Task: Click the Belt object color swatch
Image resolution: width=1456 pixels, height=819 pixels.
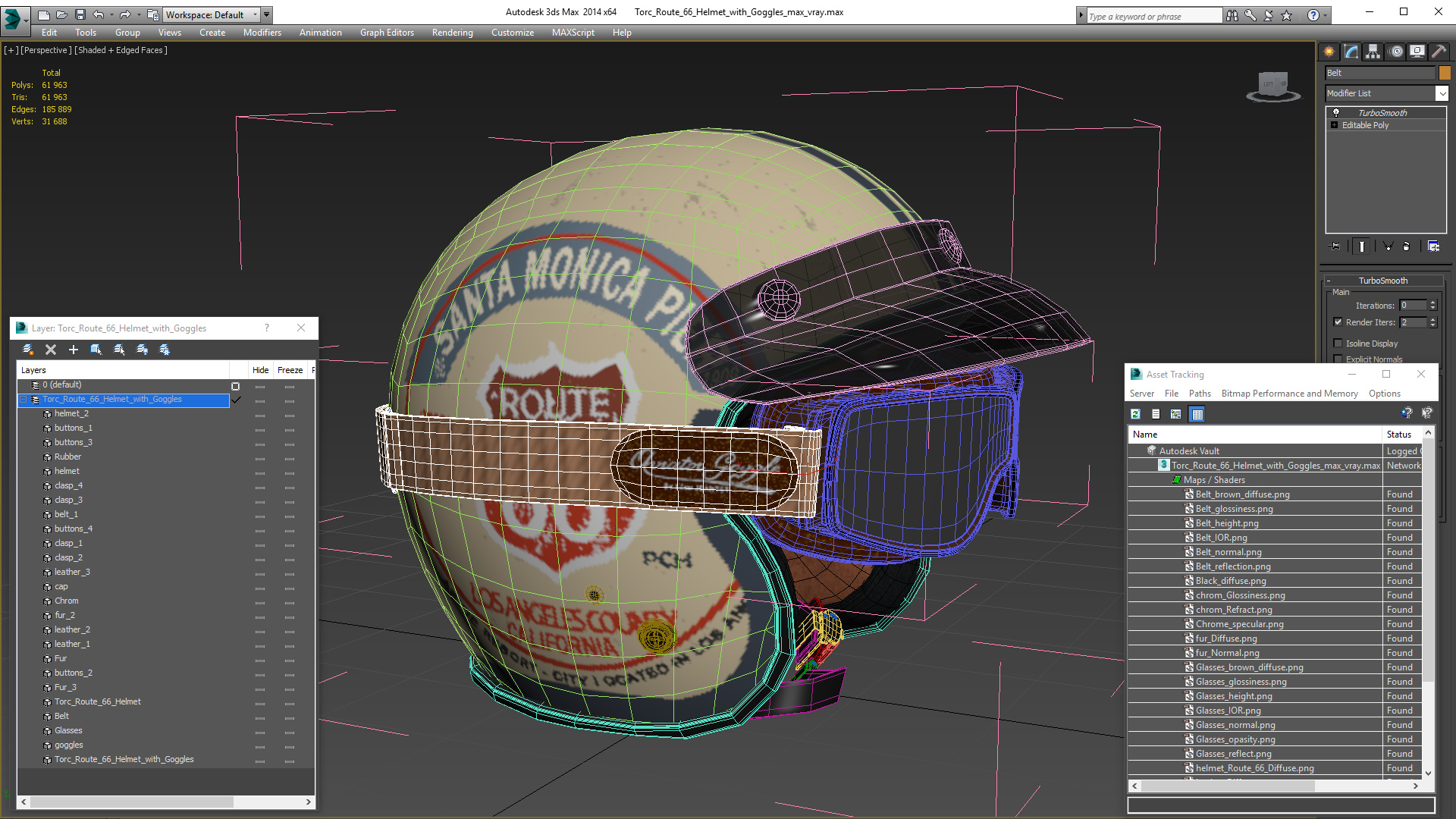Action: pos(1445,73)
